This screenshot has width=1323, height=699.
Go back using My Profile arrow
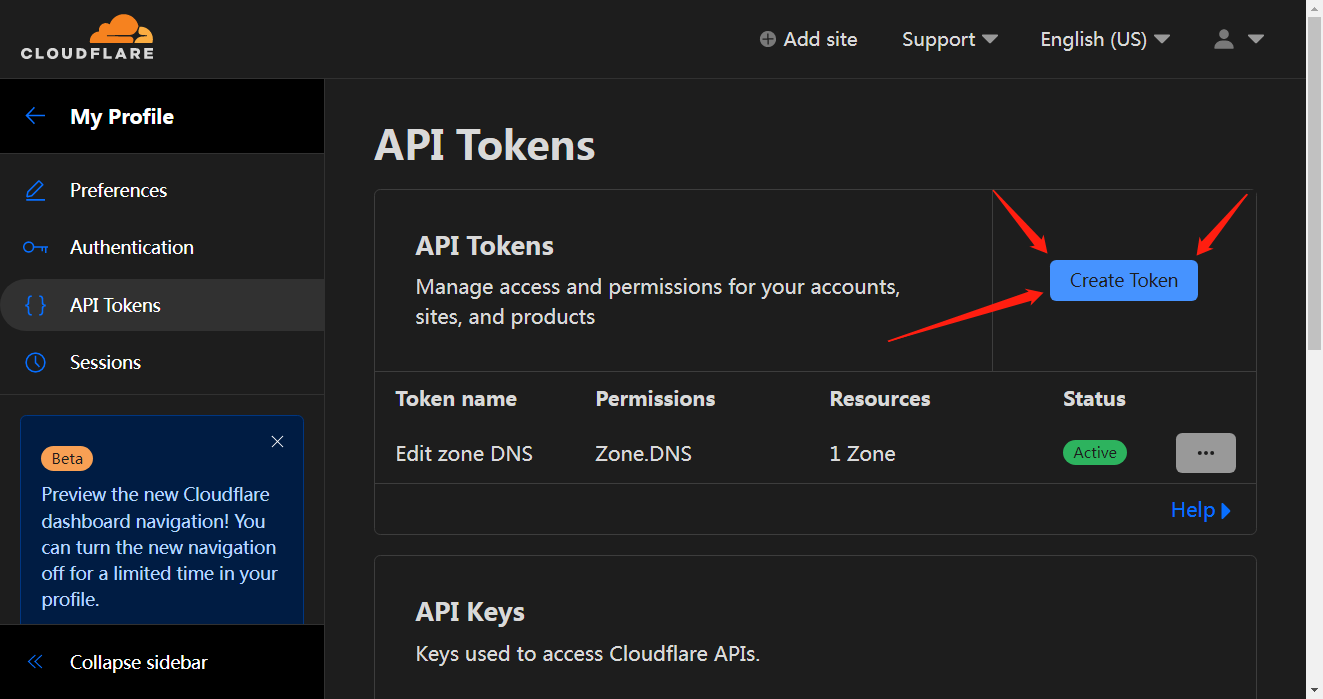[x=35, y=116]
